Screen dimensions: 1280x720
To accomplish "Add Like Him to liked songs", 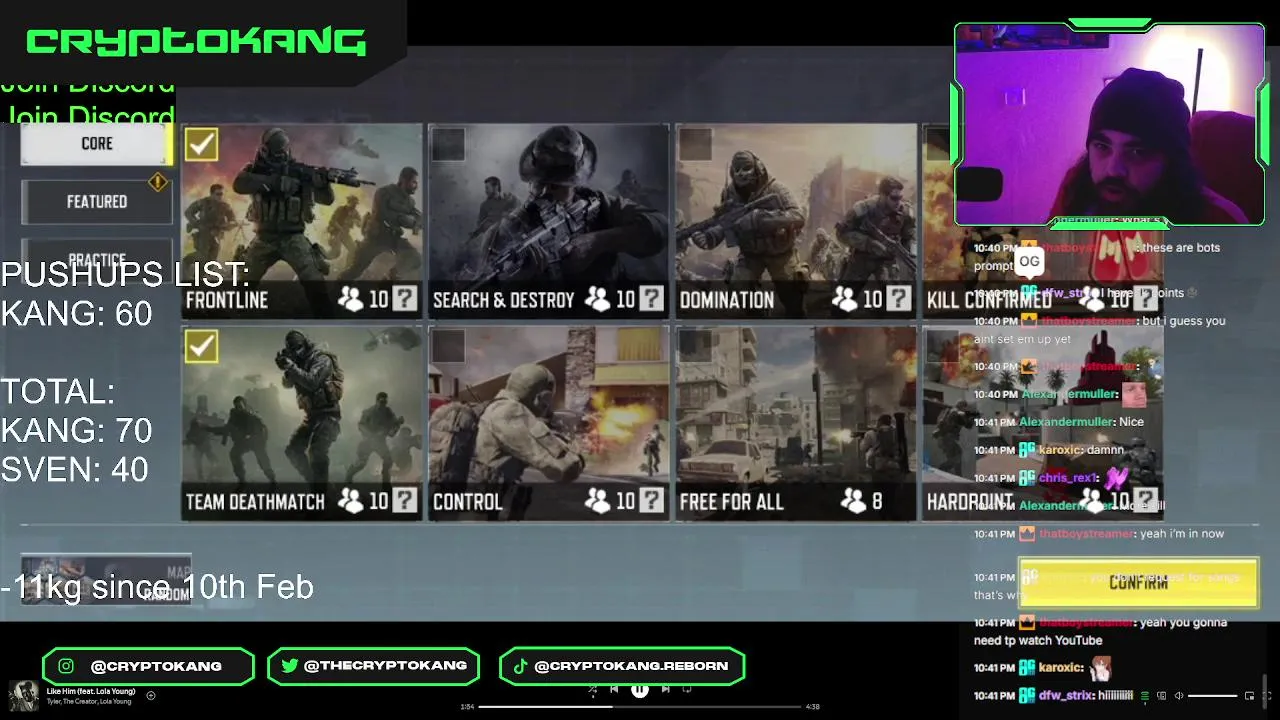I will [x=151, y=696].
